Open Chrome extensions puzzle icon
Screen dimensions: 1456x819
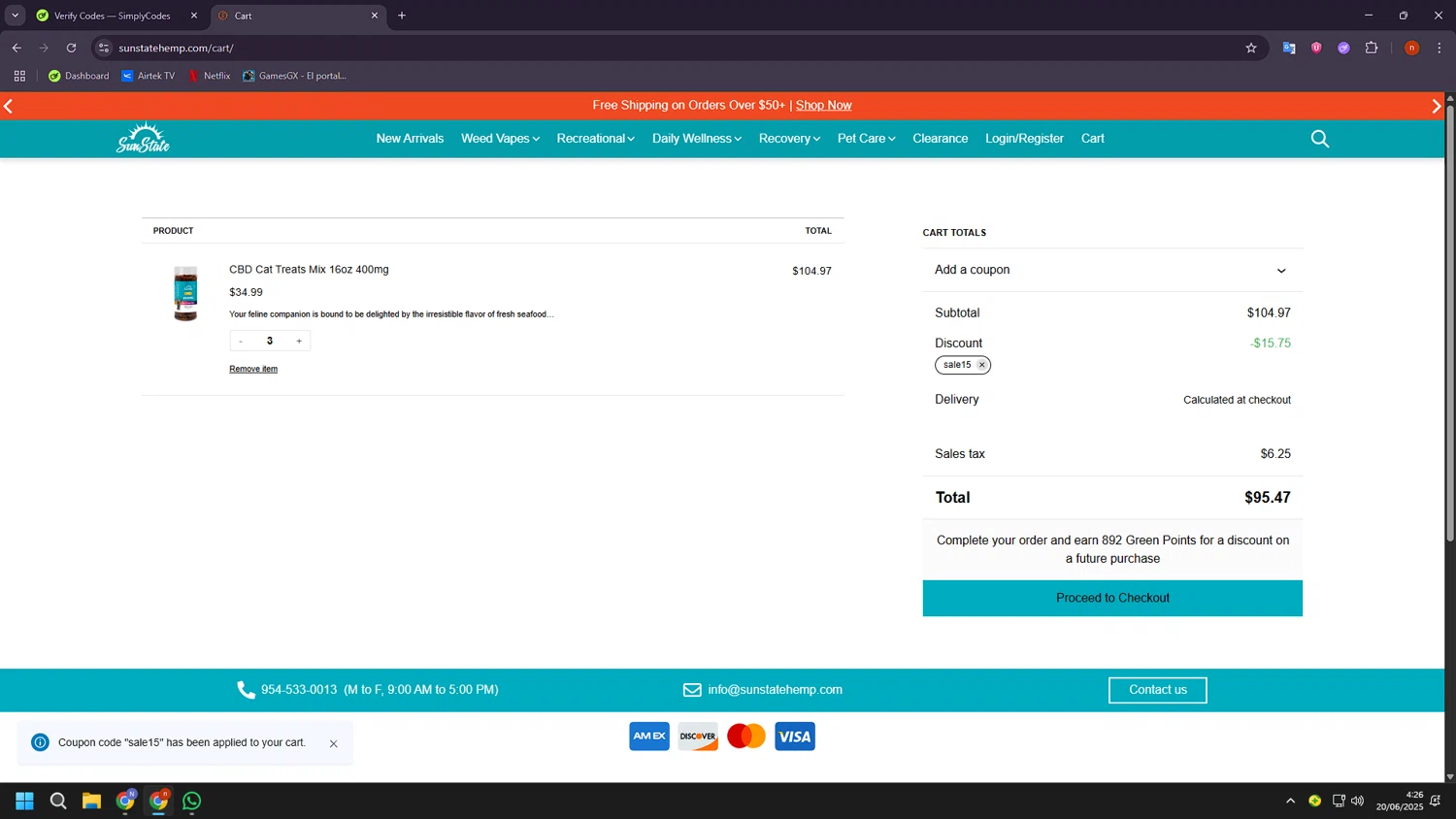[1372, 48]
